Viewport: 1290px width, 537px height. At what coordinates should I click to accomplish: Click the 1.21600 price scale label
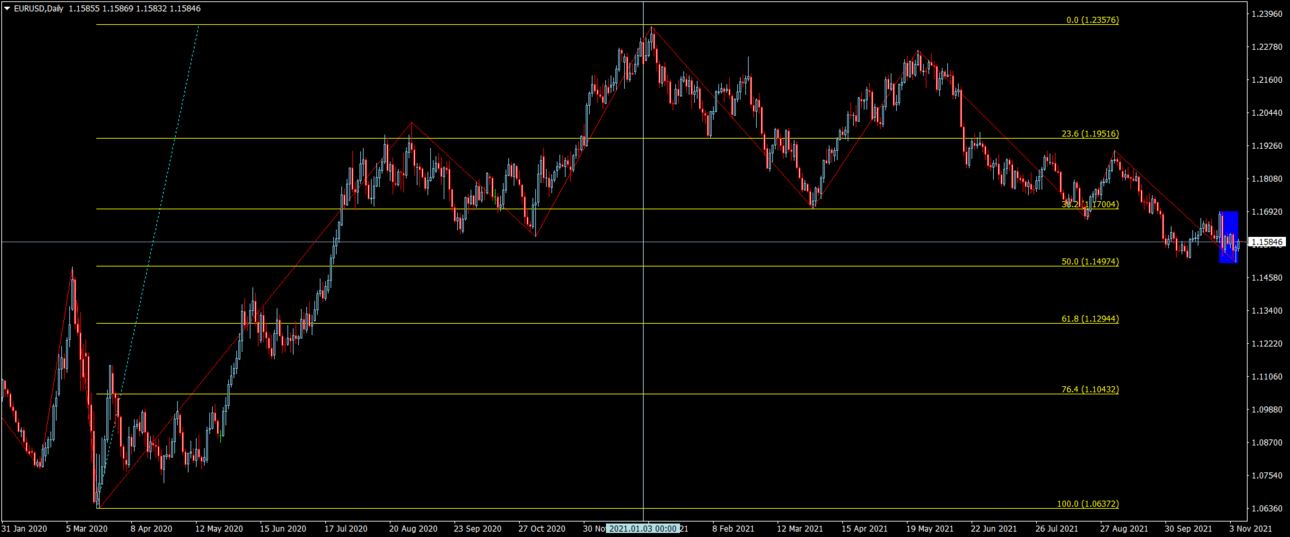pos(1266,80)
